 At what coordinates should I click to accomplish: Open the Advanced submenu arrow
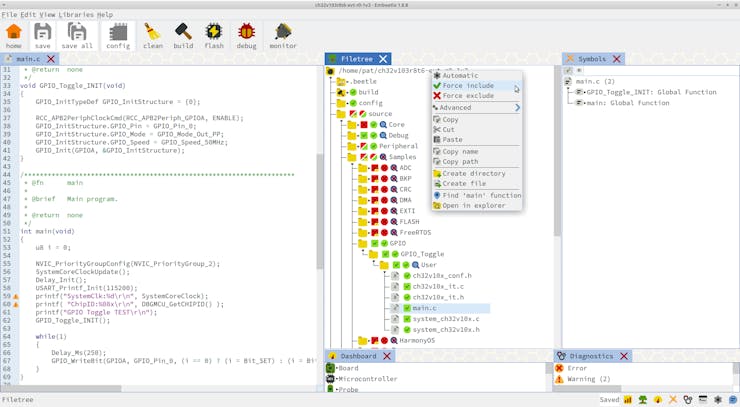pyautogui.click(x=517, y=108)
